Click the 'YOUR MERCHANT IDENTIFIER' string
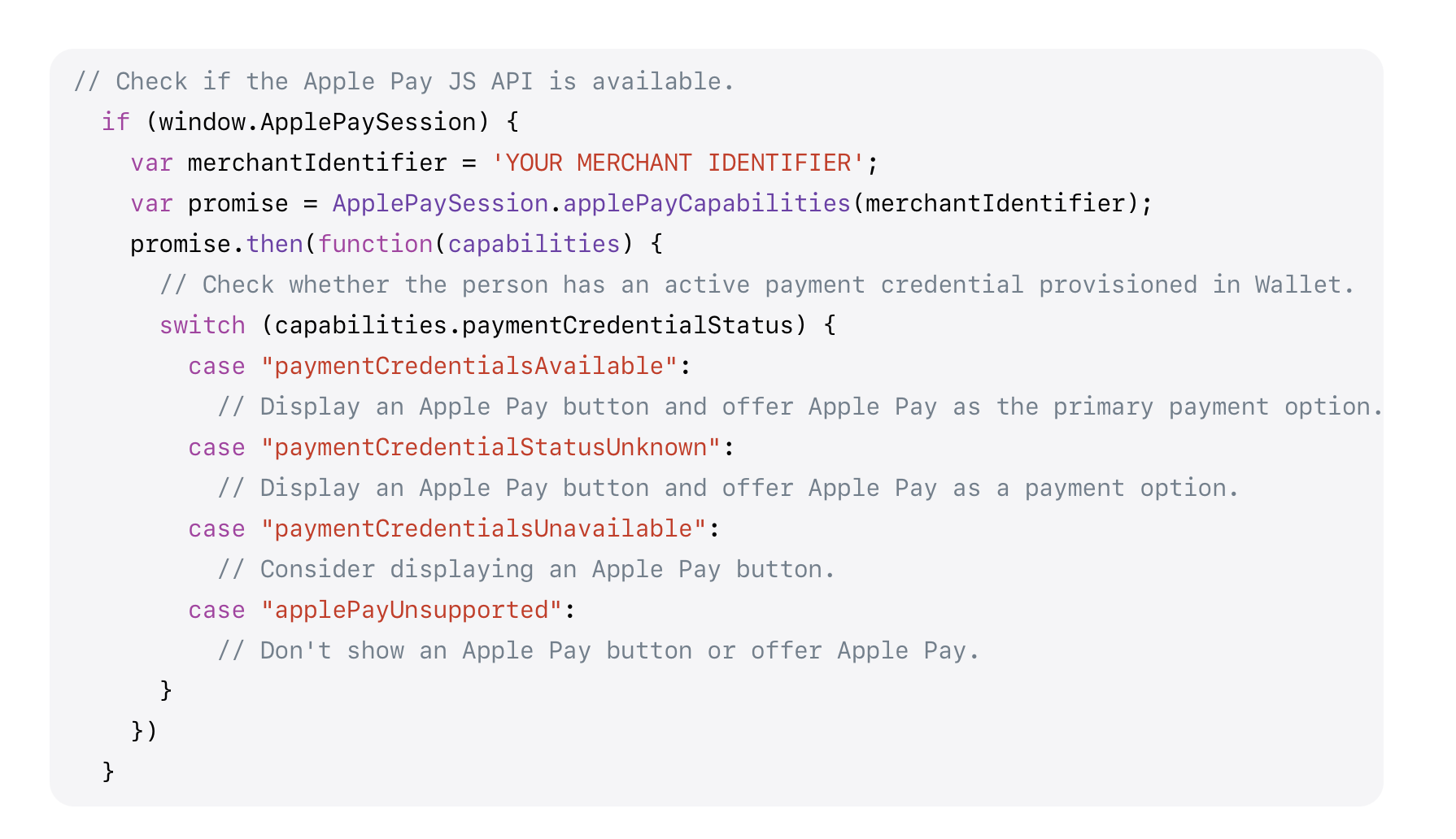This screenshot has width=1456, height=839. [678, 163]
